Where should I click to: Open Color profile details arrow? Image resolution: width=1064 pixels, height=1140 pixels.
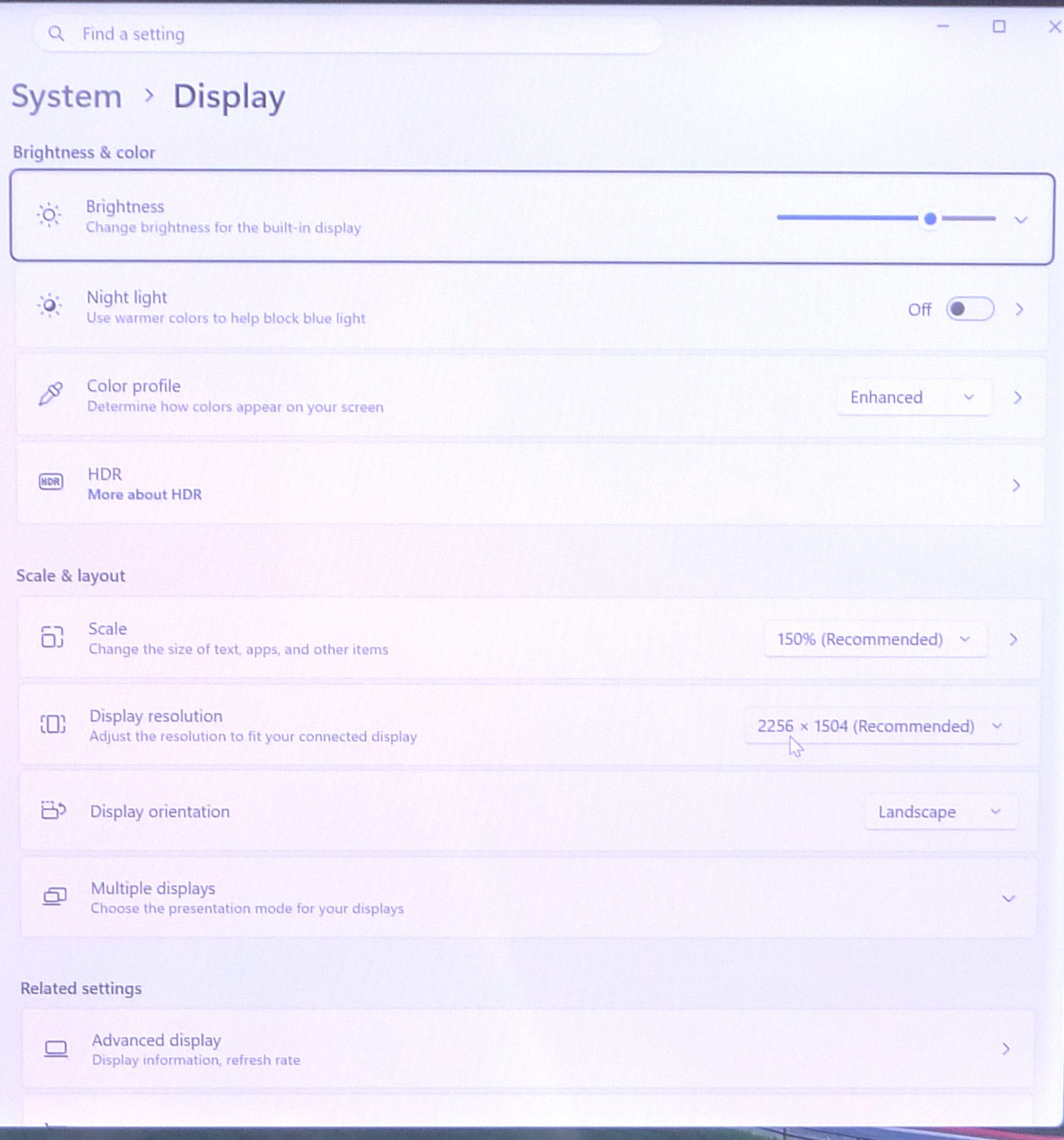(x=1018, y=398)
